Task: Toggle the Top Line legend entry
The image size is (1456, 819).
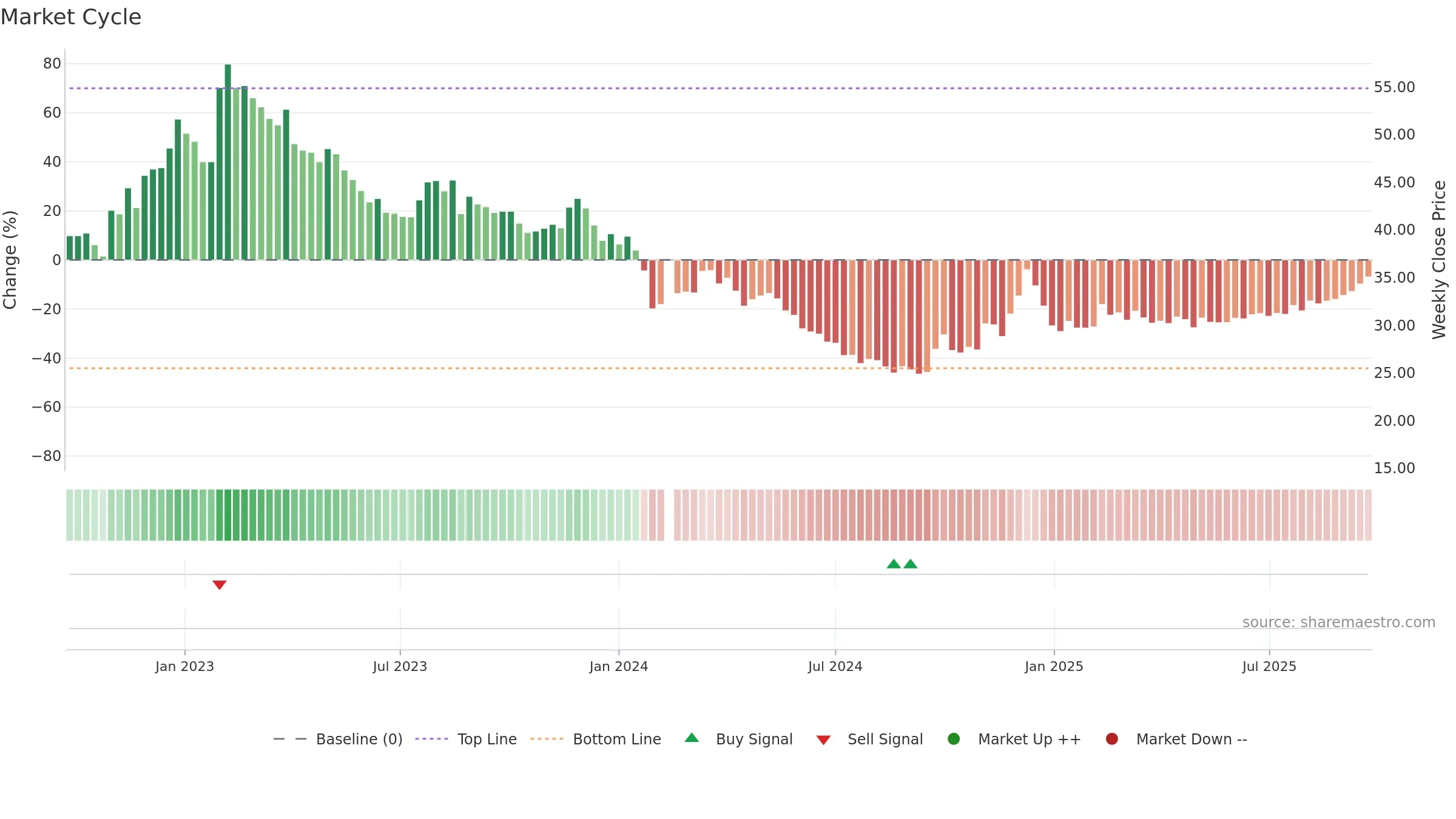Action: pyautogui.click(x=466, y=739)
